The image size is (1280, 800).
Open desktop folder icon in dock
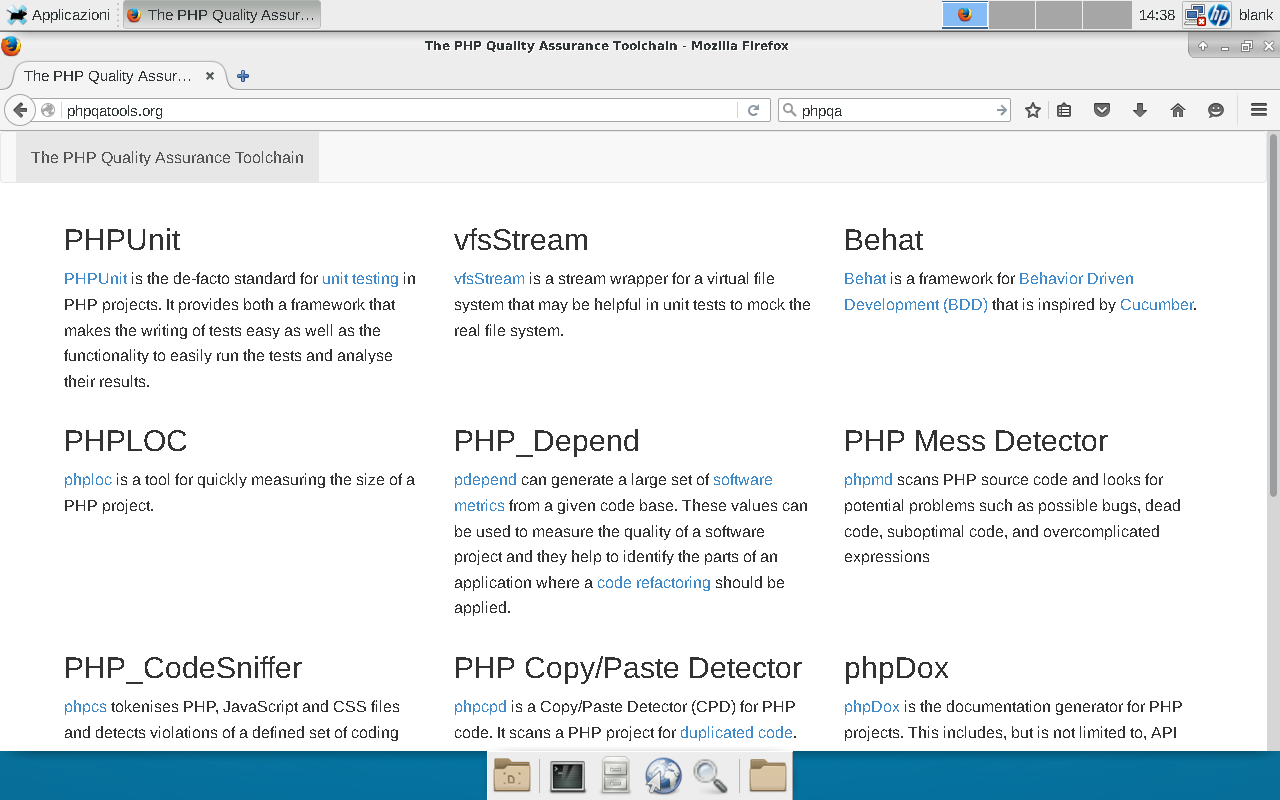[x=512, y=776]
